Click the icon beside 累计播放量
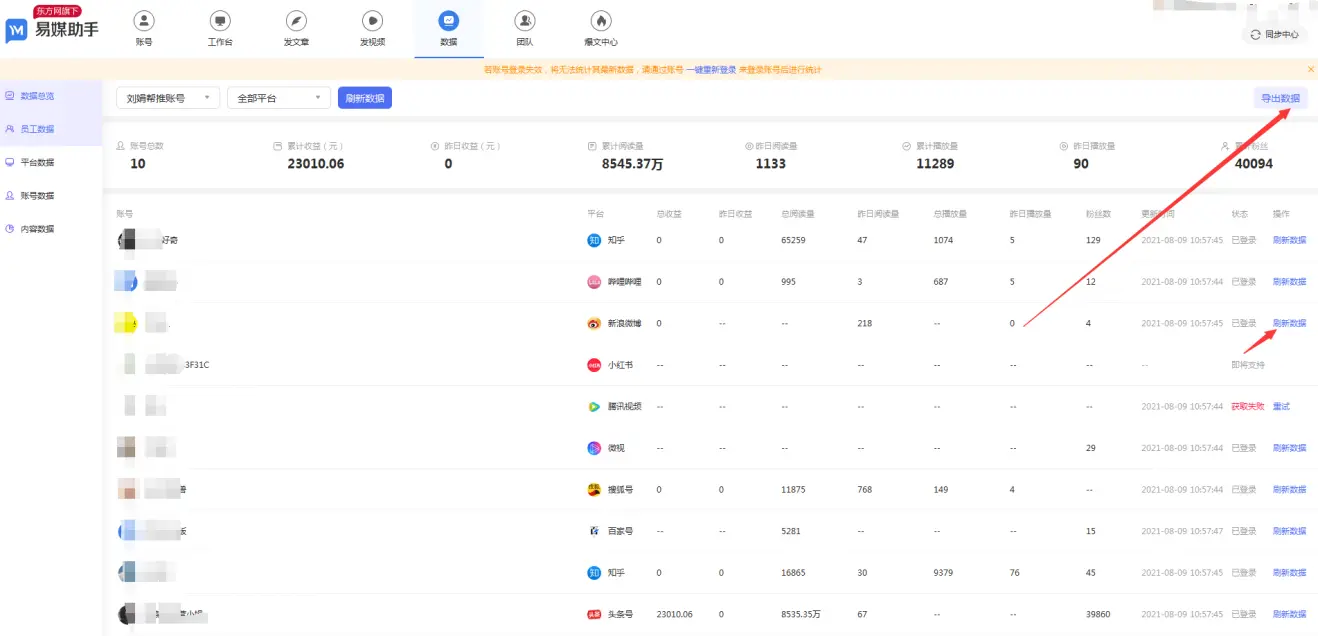 tap(906, 146)
